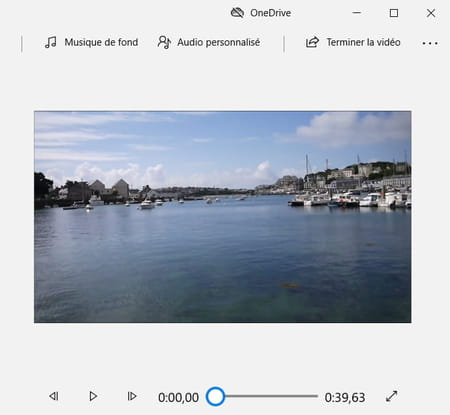Image resolution: width=450 pixels, height=415 pixels.
Task: Minimize the video editor window
Action: coord(357,13)
